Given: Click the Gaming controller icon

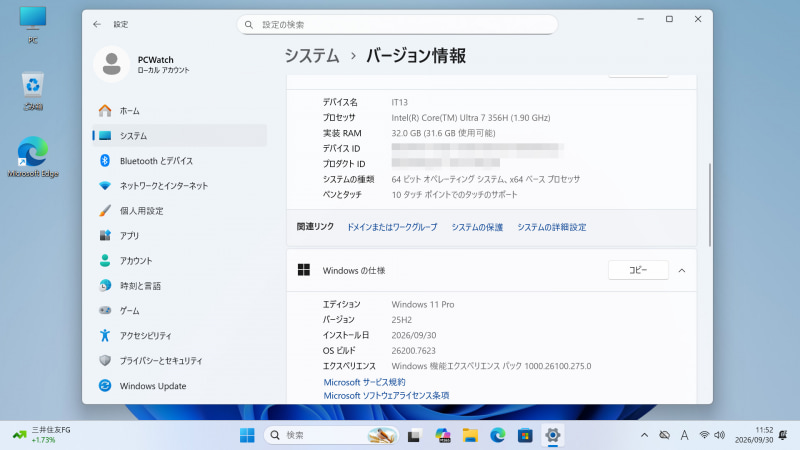Looking at the screenshot, I should (105, 310).
